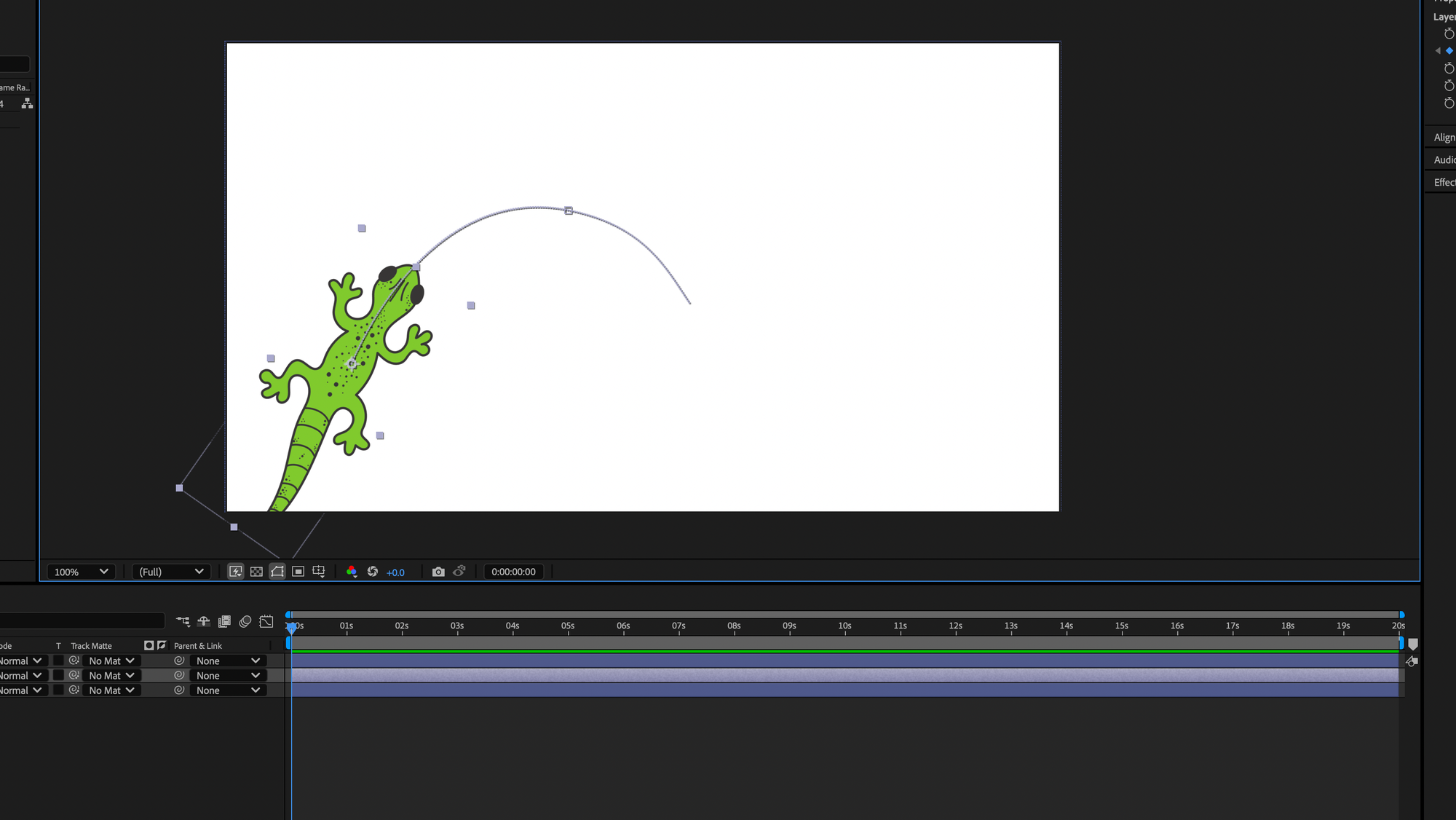Enable Motion Blur switch in timeline

(245, 621)
